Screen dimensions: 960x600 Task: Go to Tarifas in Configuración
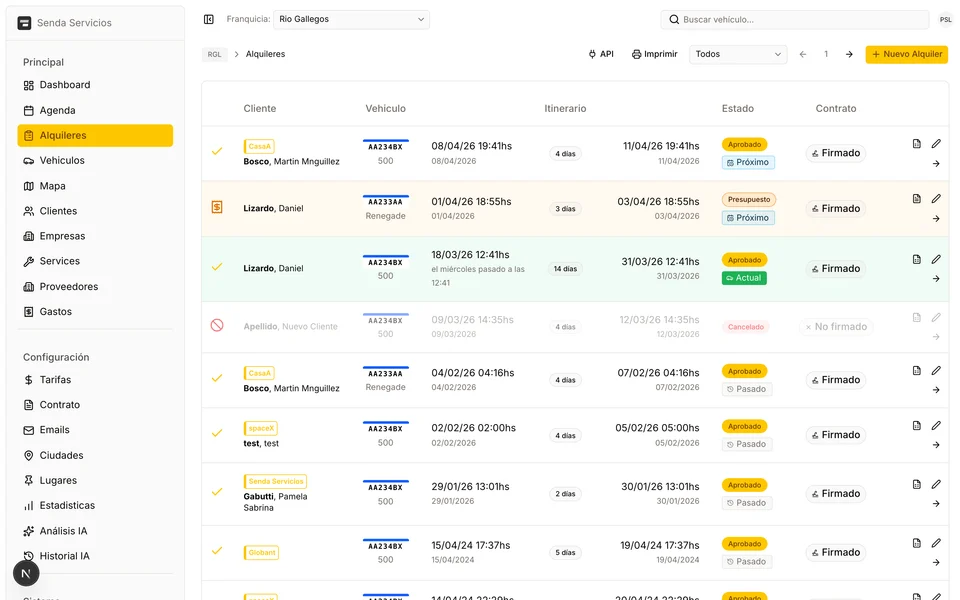coord(55,380)
